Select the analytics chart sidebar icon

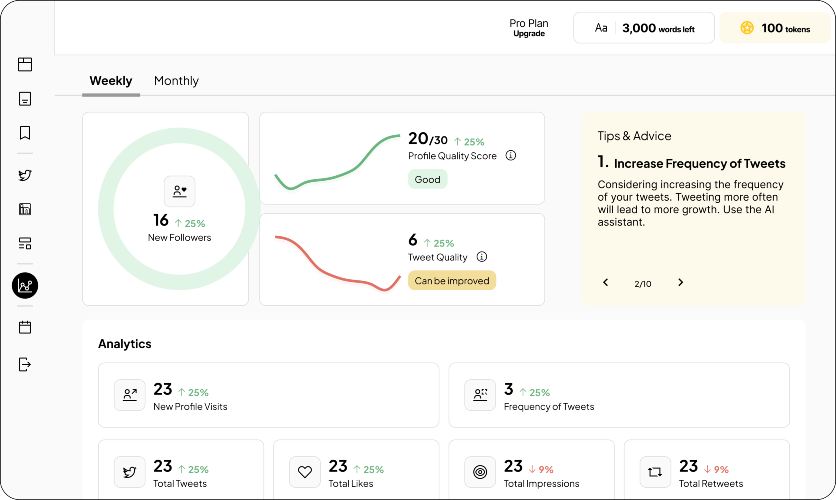tap(25, 286)
